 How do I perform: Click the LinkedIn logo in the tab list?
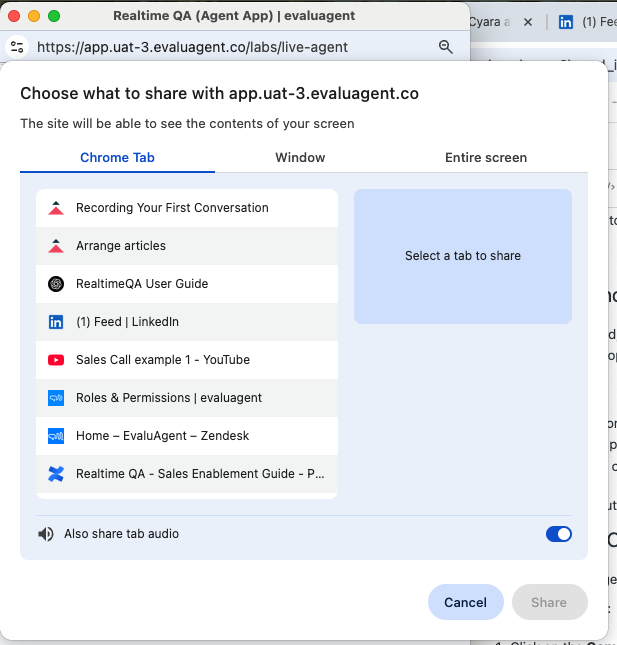pyautogui.click(x=56, y=322)
